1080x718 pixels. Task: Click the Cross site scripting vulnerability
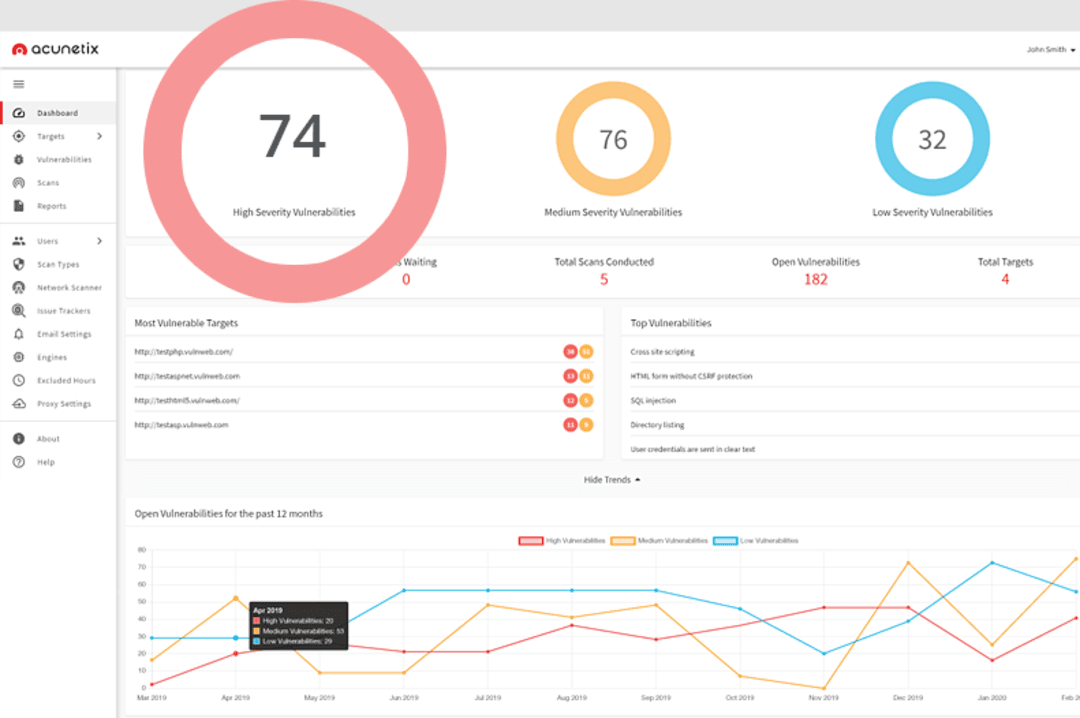[662, 352]
